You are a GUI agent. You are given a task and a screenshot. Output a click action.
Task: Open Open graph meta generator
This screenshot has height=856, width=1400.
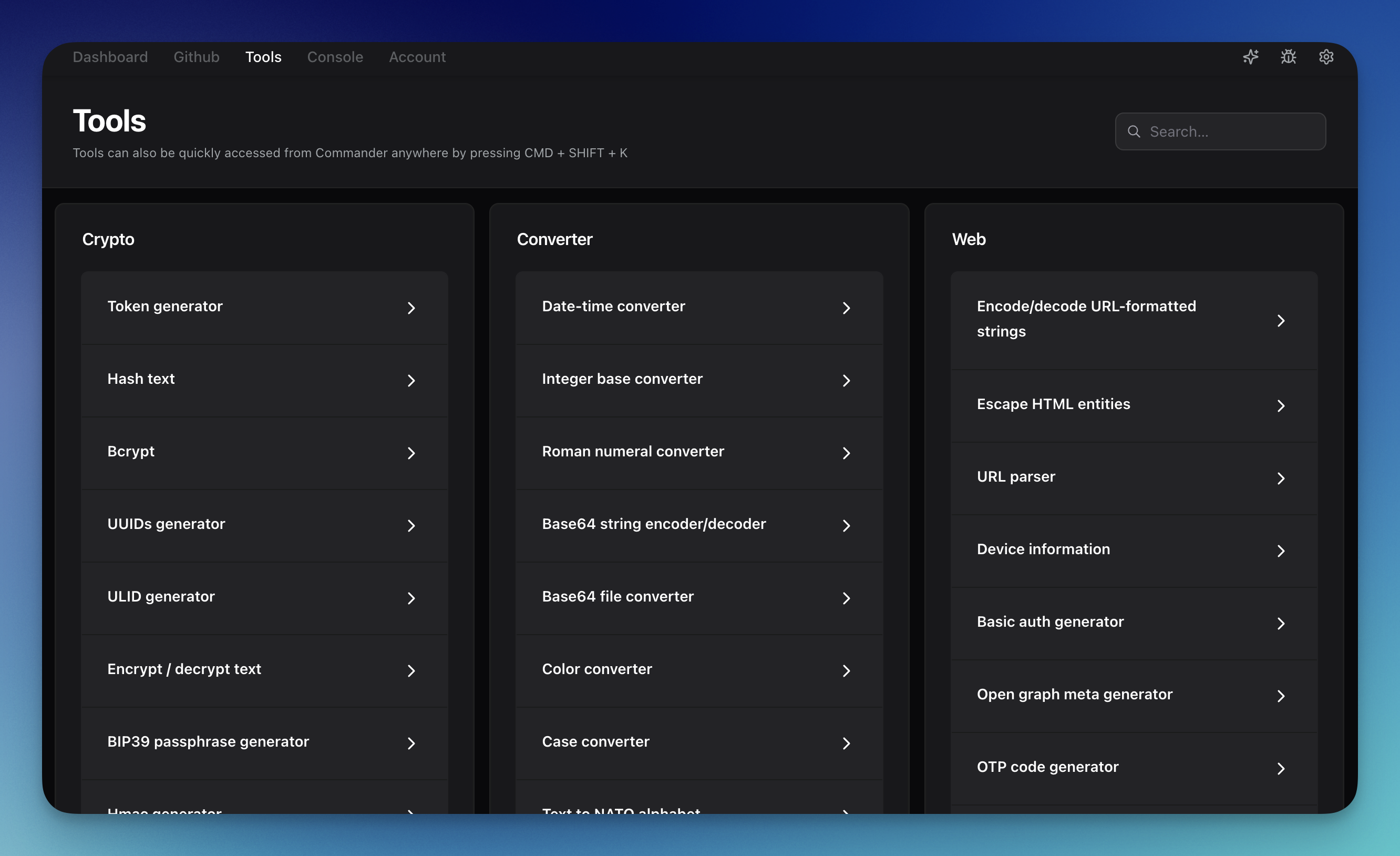pyautogui.click(x=1134, y=696)
